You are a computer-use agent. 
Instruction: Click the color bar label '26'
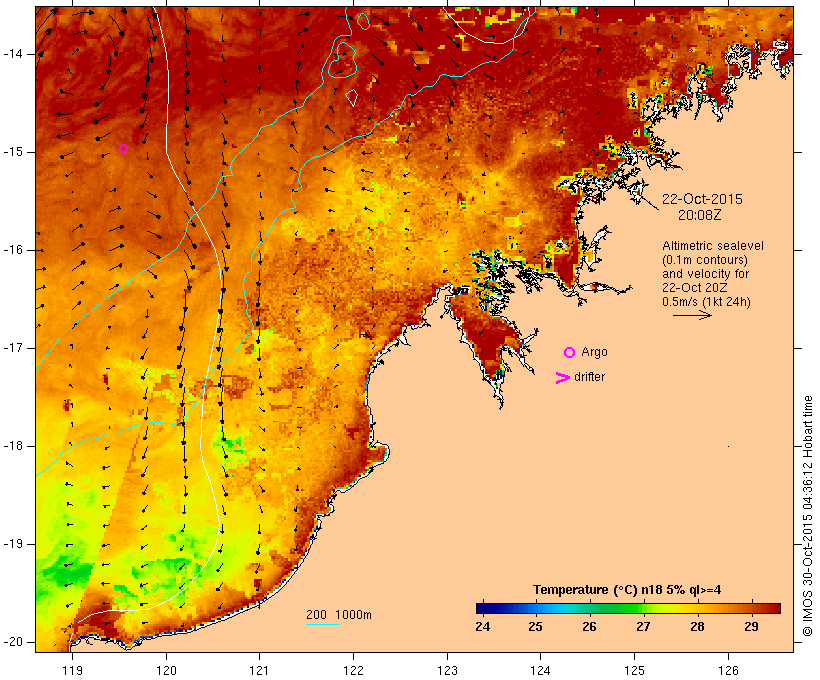pos(589,627)
